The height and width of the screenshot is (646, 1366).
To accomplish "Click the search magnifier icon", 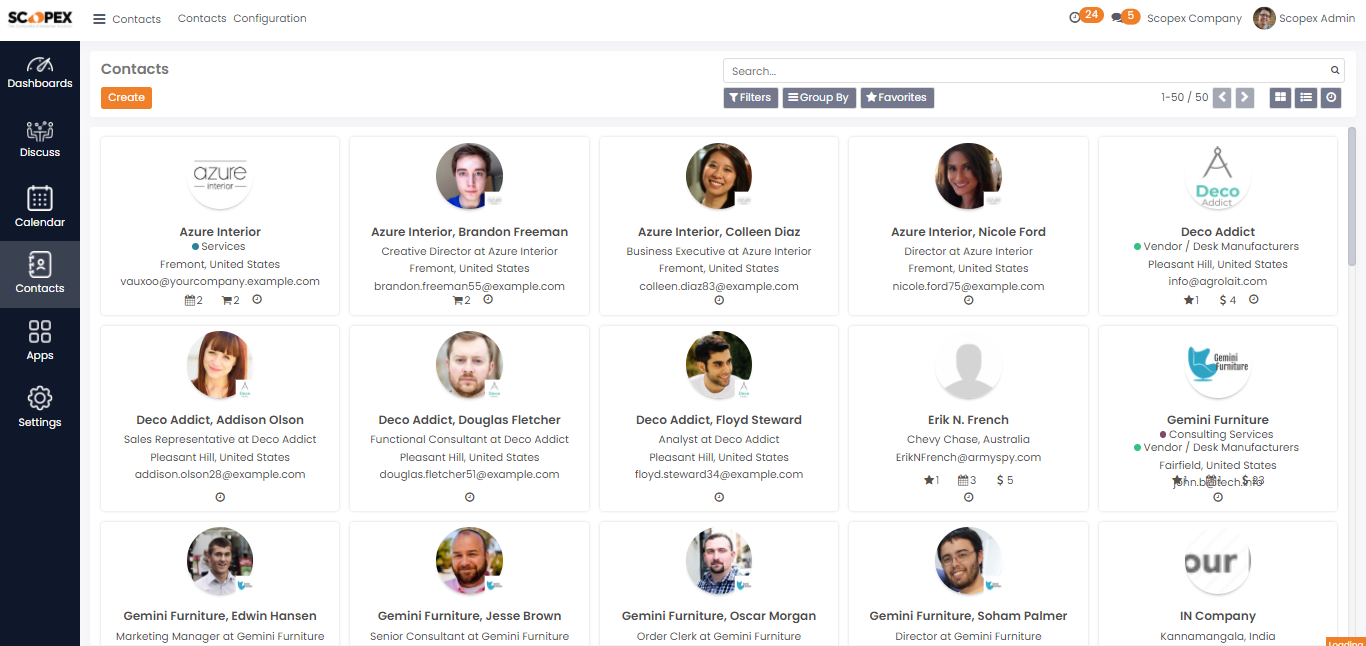I will click(1334, 71).
